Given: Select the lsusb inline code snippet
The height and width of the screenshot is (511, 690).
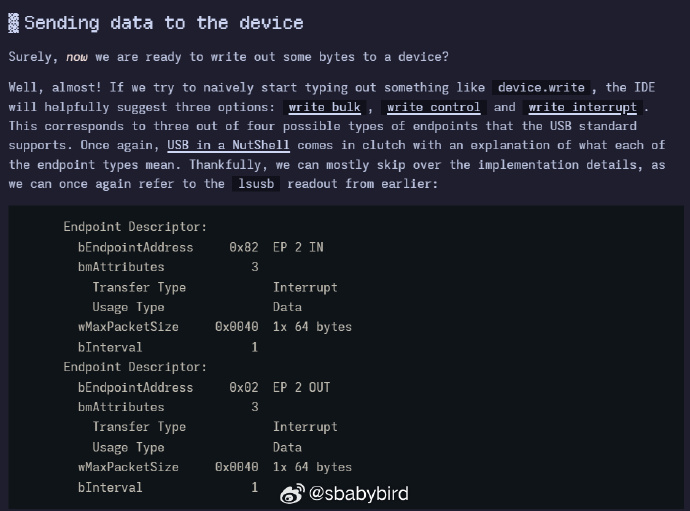Looking at the screenshot, I should click(256, 184).
